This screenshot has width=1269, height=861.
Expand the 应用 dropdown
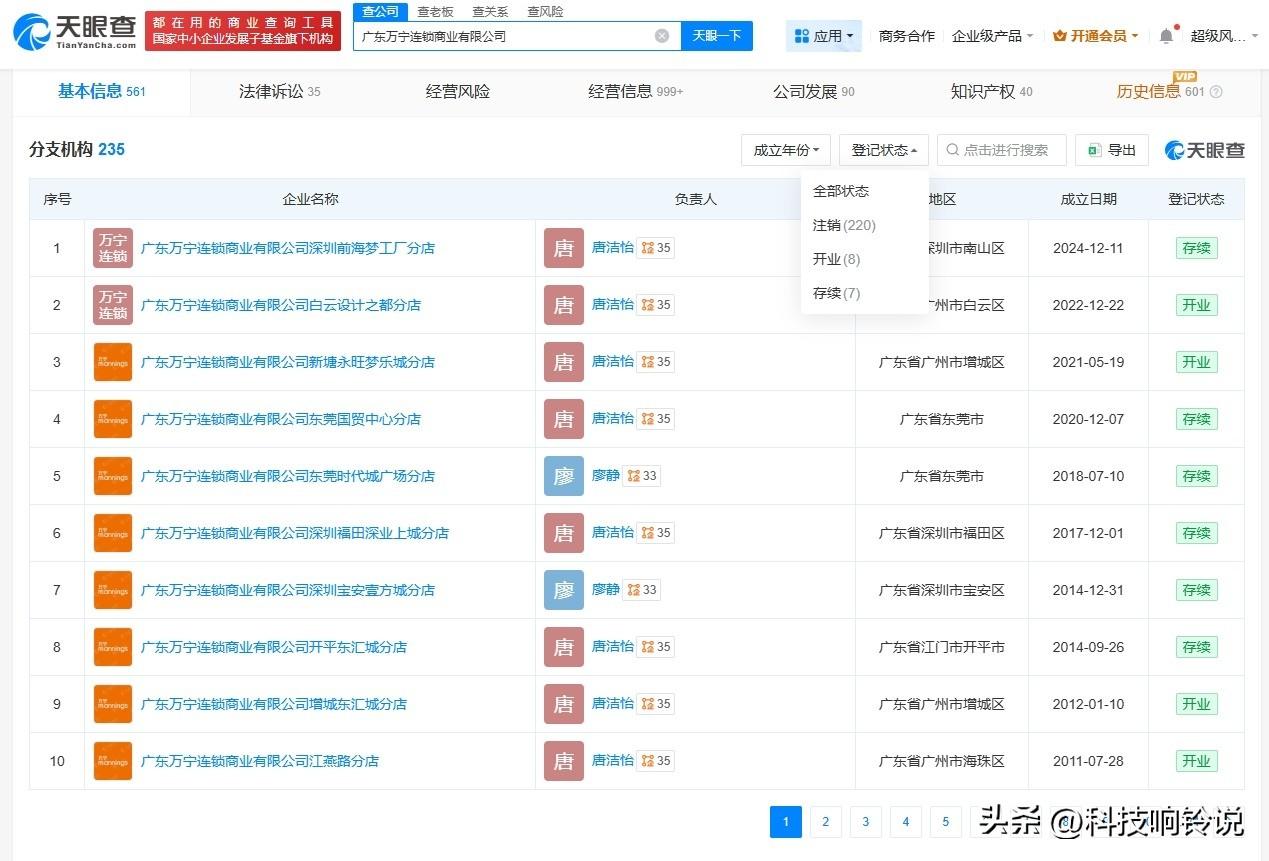824,36
